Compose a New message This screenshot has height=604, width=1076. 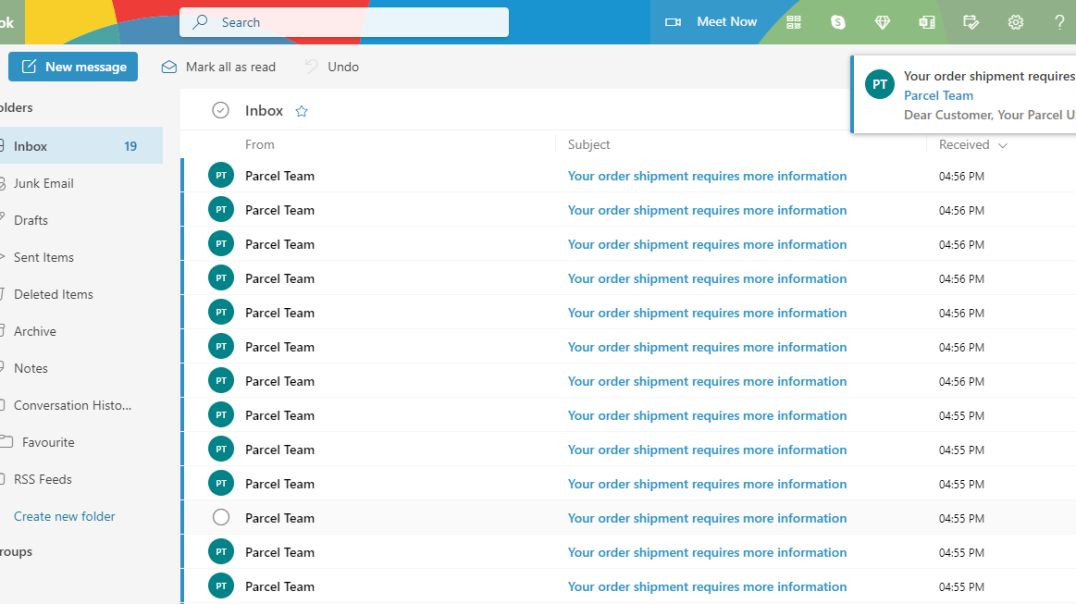tap(72, 66)
